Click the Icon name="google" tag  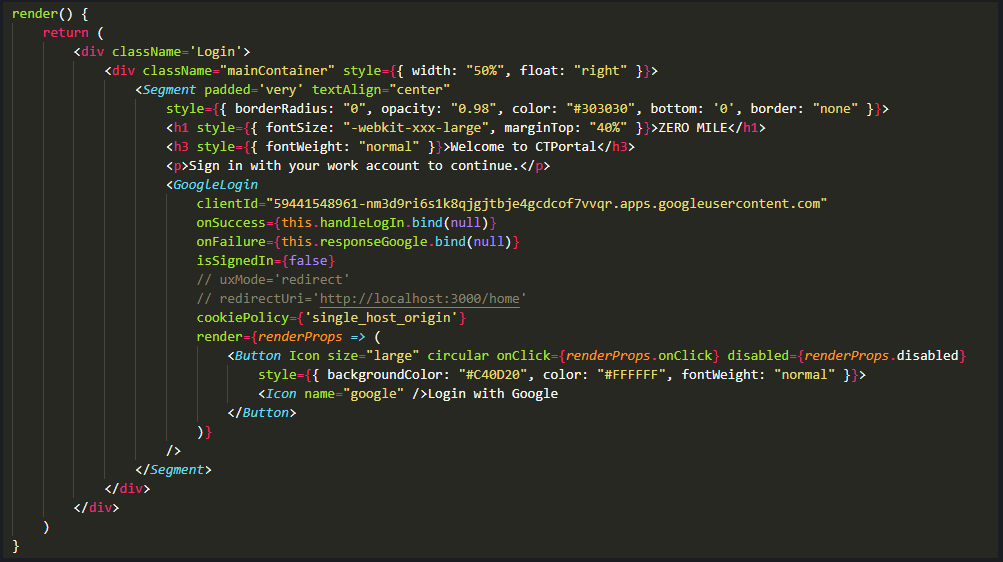click(342, 394)
